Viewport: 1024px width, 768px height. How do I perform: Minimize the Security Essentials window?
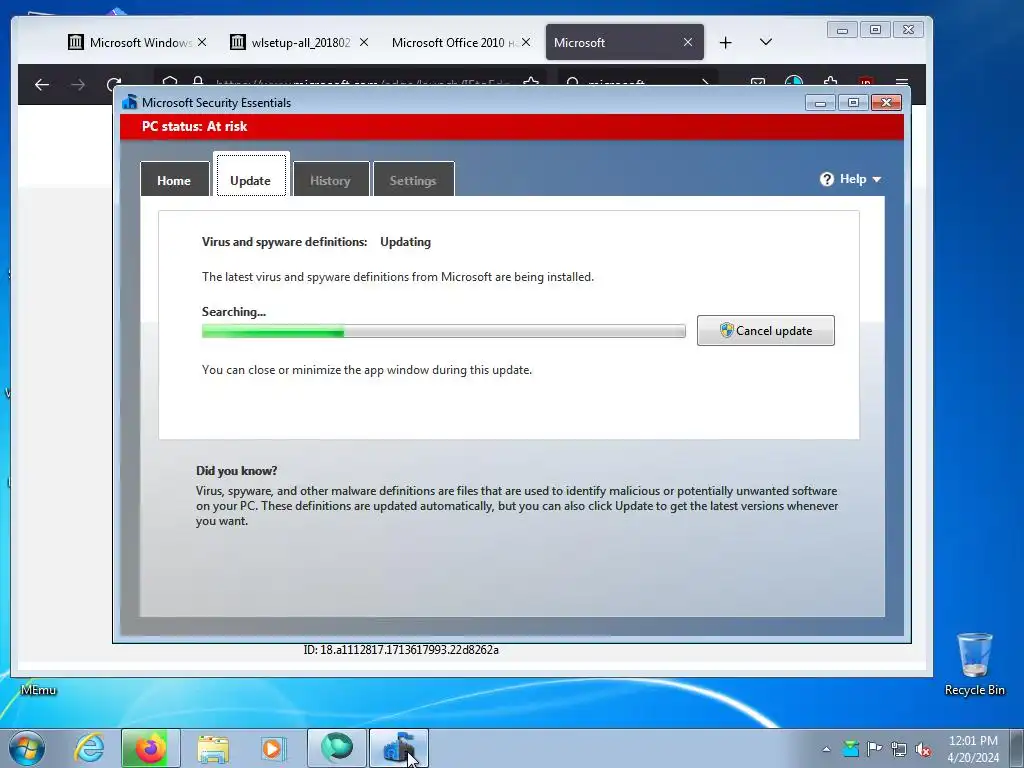click(x=820, y=103)
